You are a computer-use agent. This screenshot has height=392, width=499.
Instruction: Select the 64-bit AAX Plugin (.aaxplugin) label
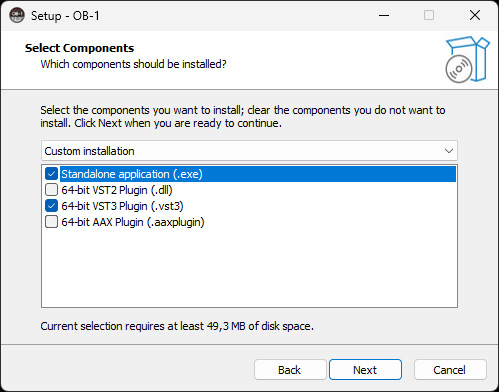pos(133,222)
